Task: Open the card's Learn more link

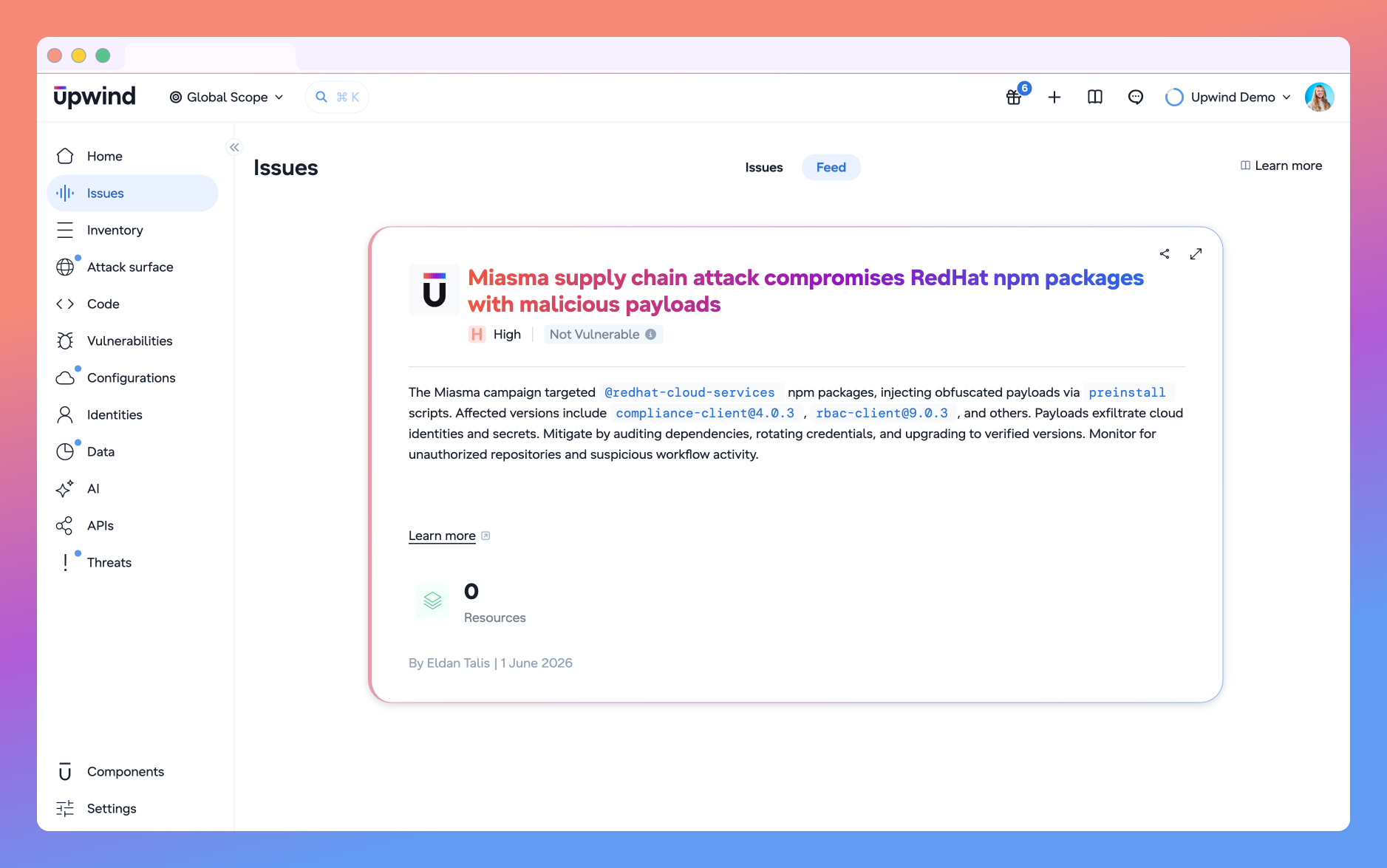Action: click(x=449, y=536)
